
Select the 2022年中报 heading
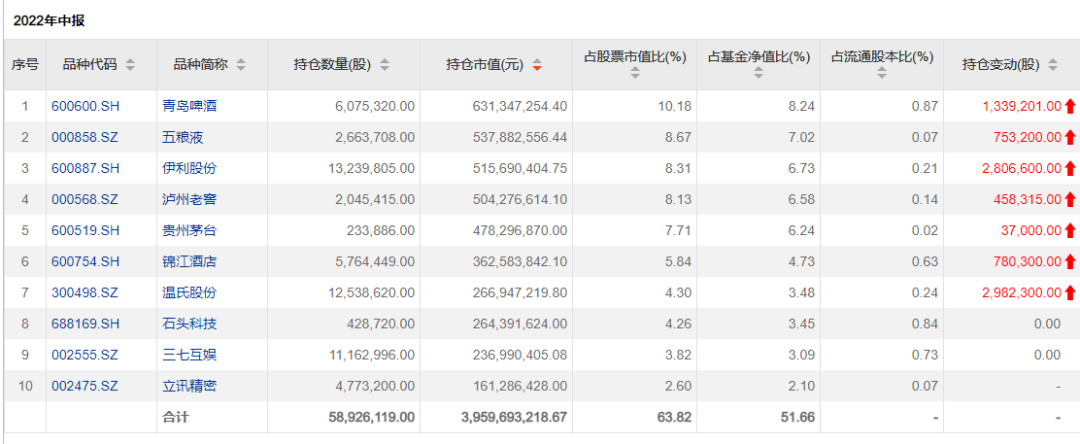click(x=48, y=21)
